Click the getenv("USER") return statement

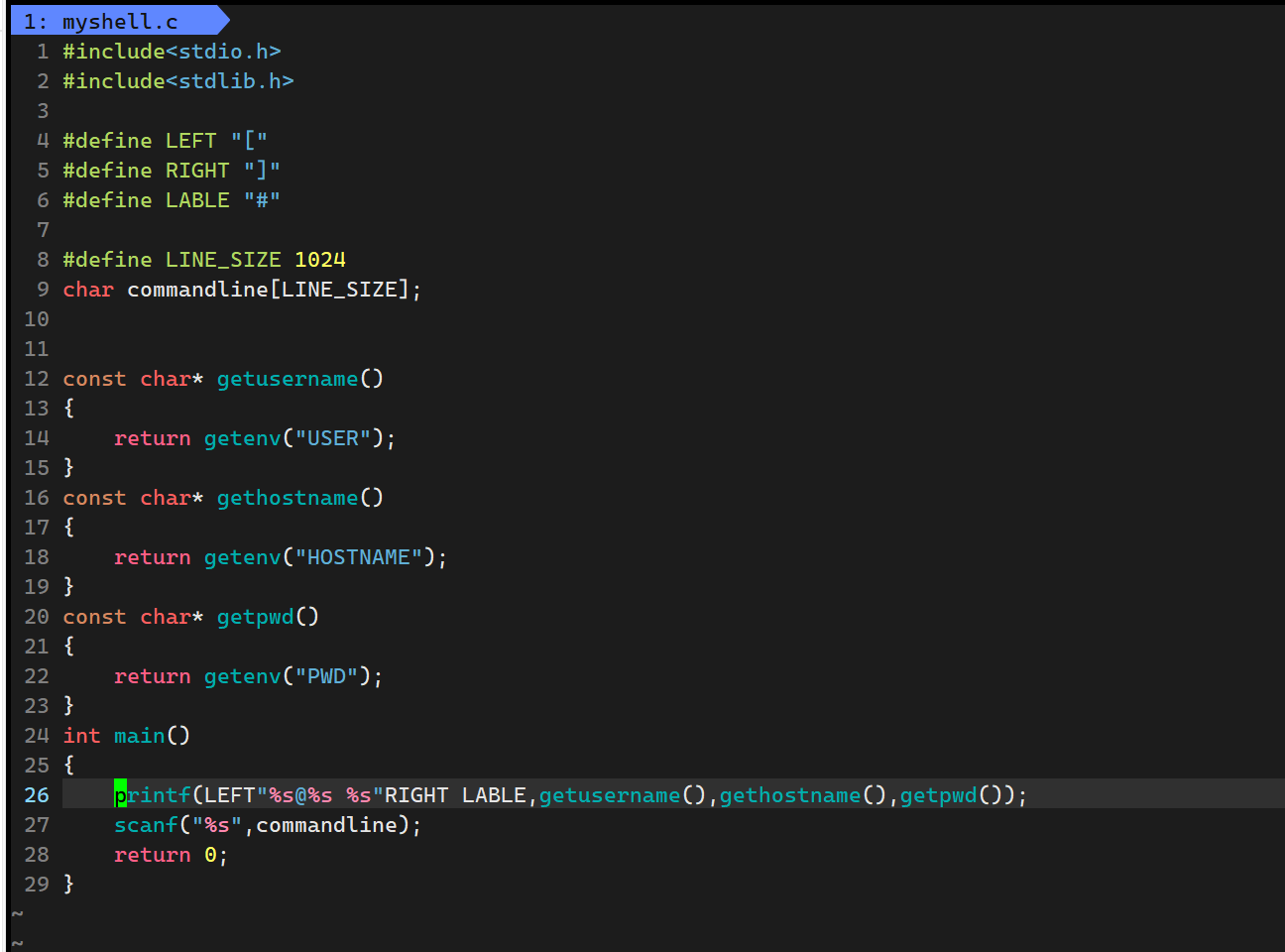click(x=255, y=438)
